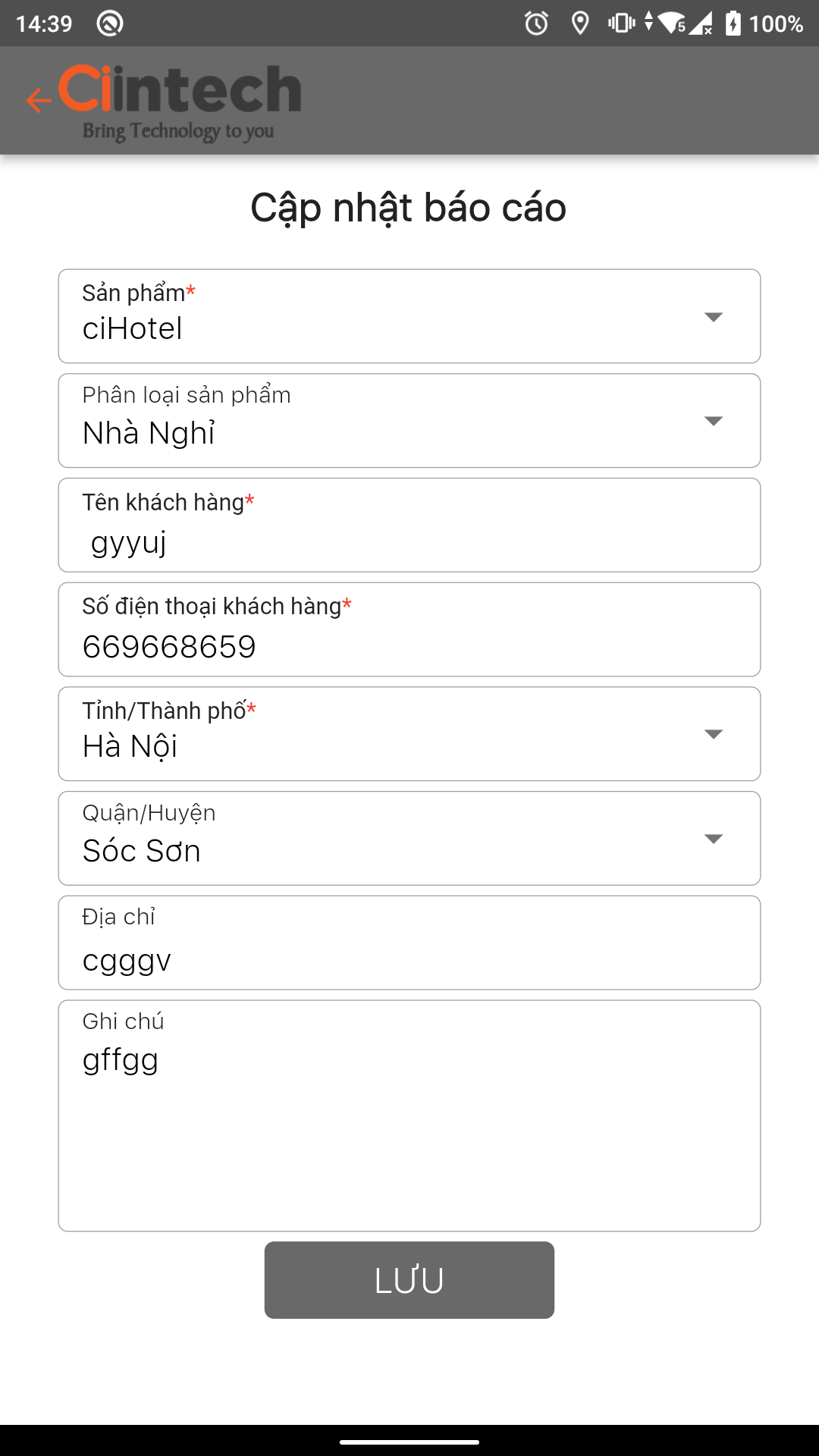Tap the alarm clock status icon

click(536, 24)
